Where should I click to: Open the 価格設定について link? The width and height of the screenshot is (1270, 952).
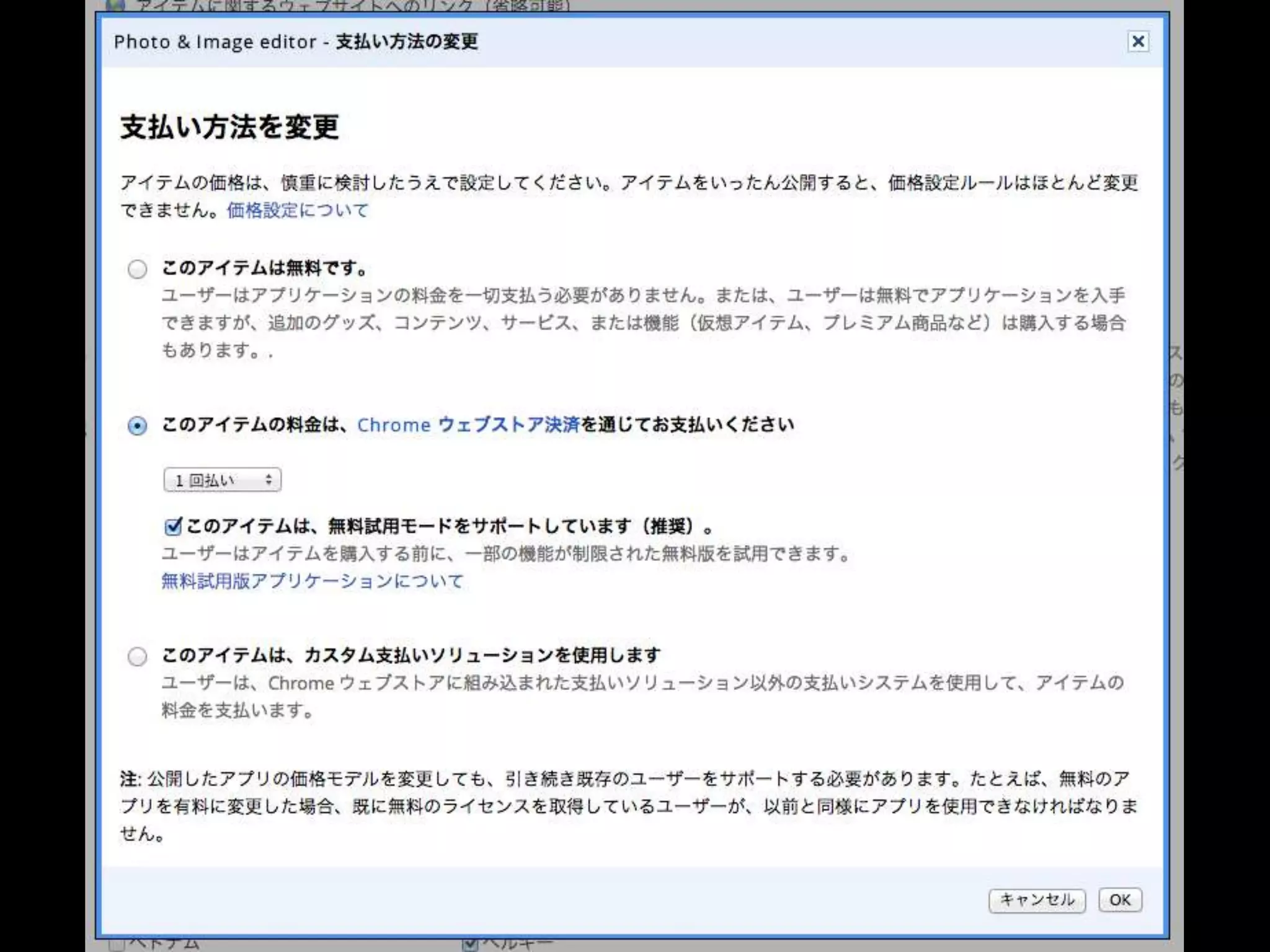click(297, 211)
